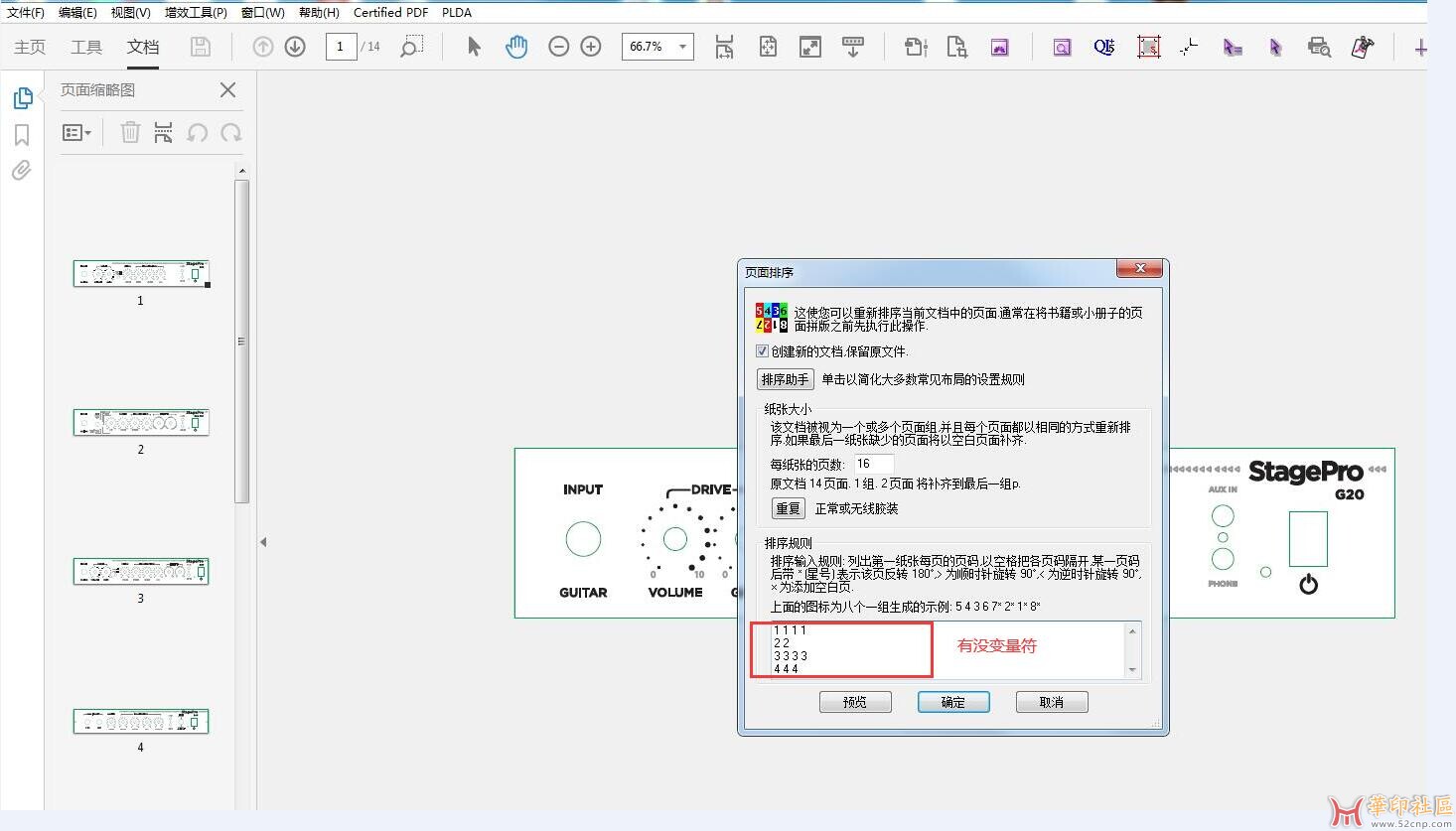Open the 视图(V) menu
1456x831 pixels.
tap(130, 13)
